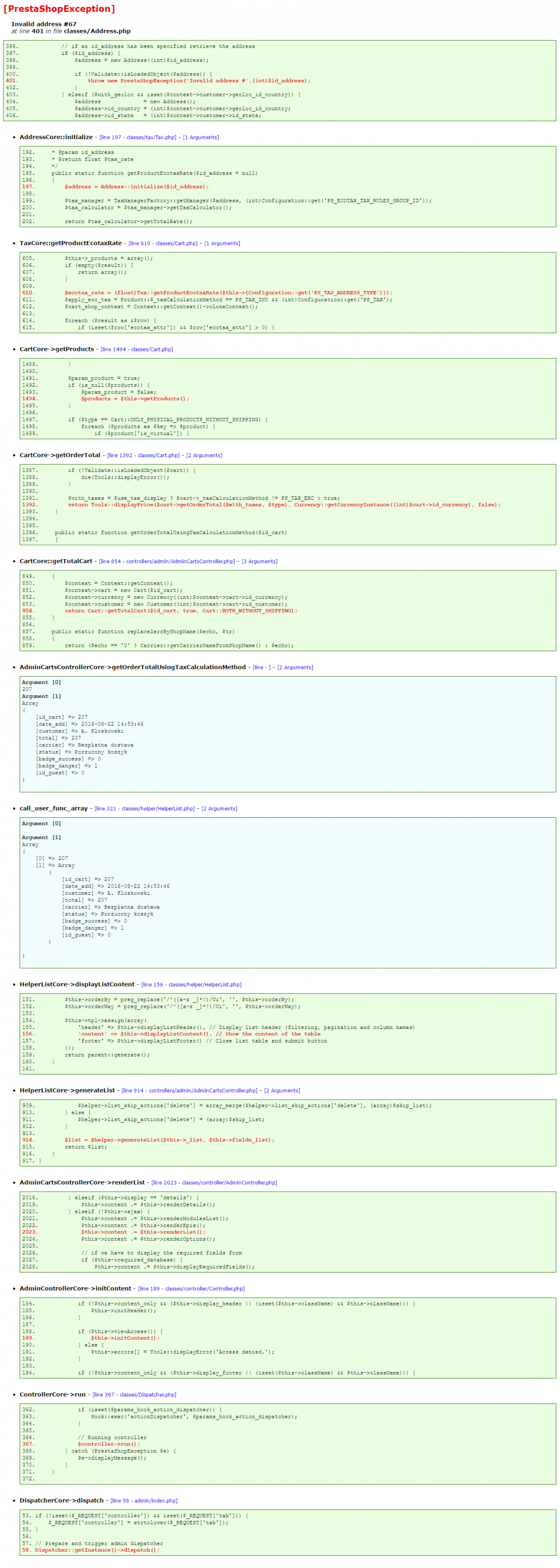Click the red 'throw new PrestaShopException' code line
The image size is (560, 1568).
(199, 80)
